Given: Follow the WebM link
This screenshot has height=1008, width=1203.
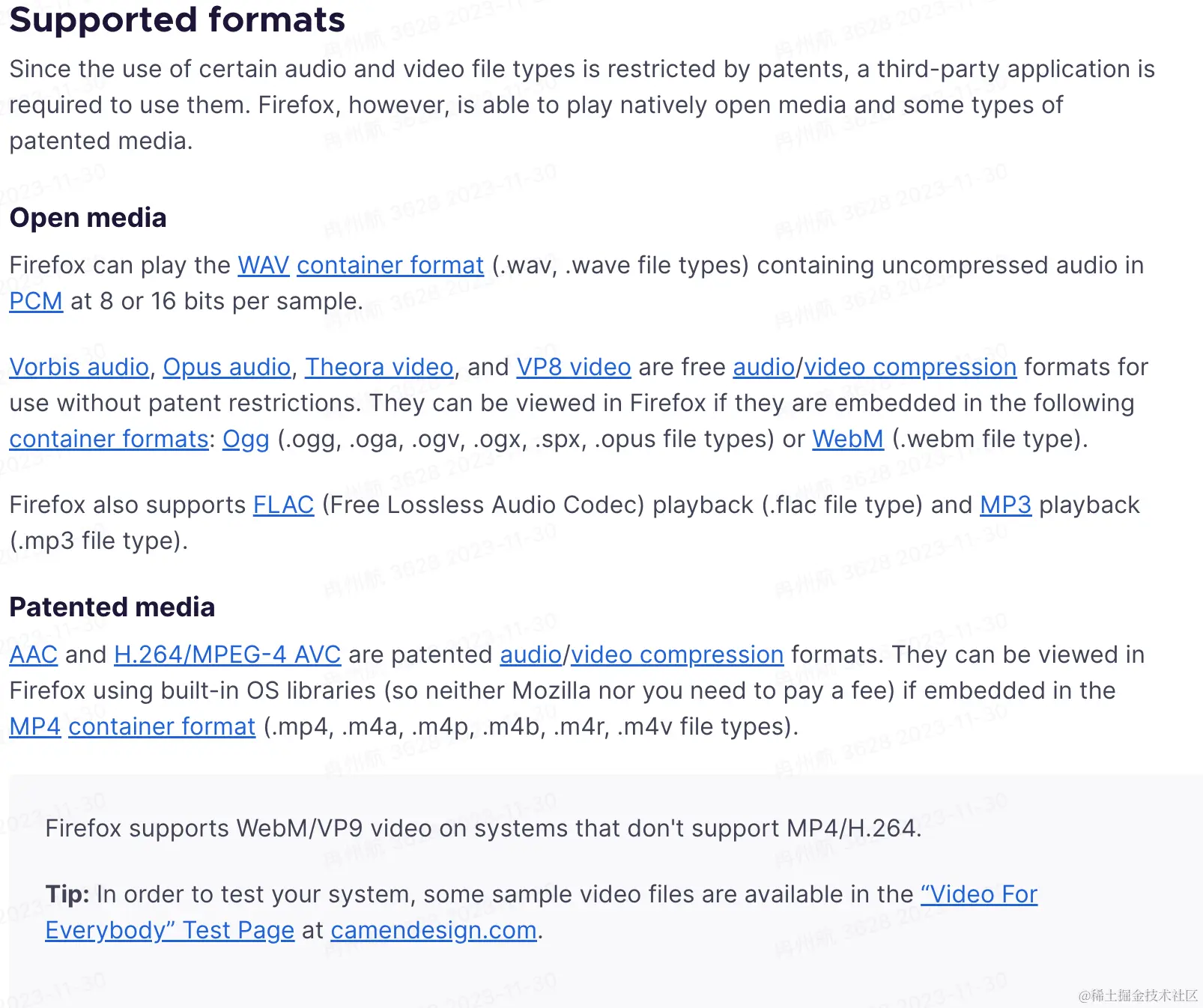Looking at the screenshot, I should (x=848, y=439).
